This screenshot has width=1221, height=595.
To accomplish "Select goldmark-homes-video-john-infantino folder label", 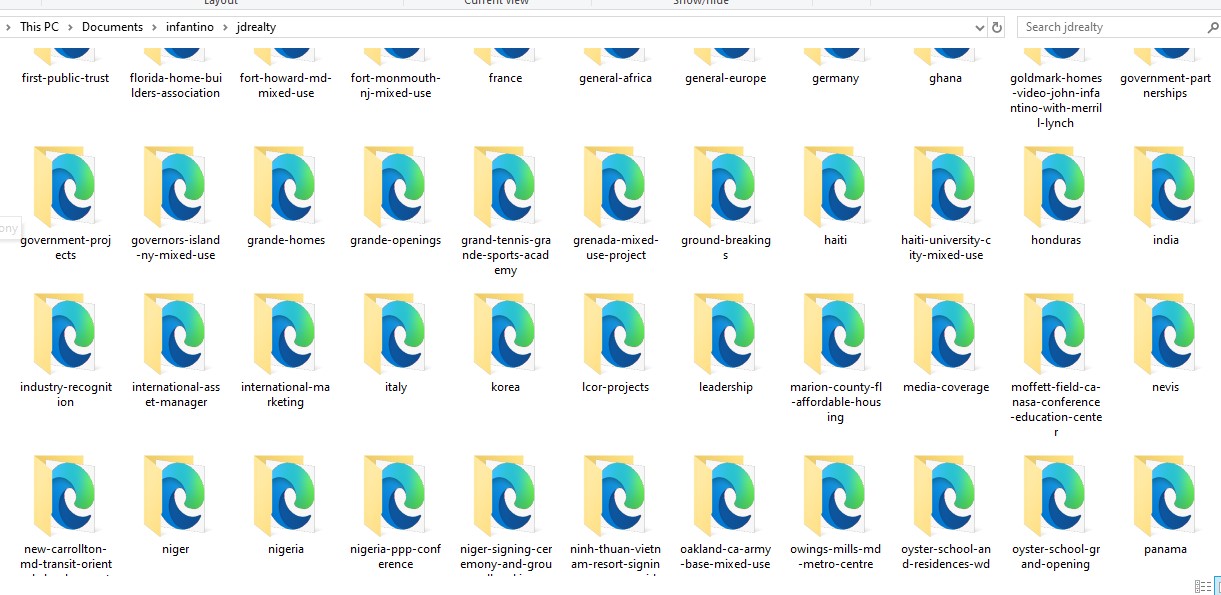I will [x=1055, y=100].
